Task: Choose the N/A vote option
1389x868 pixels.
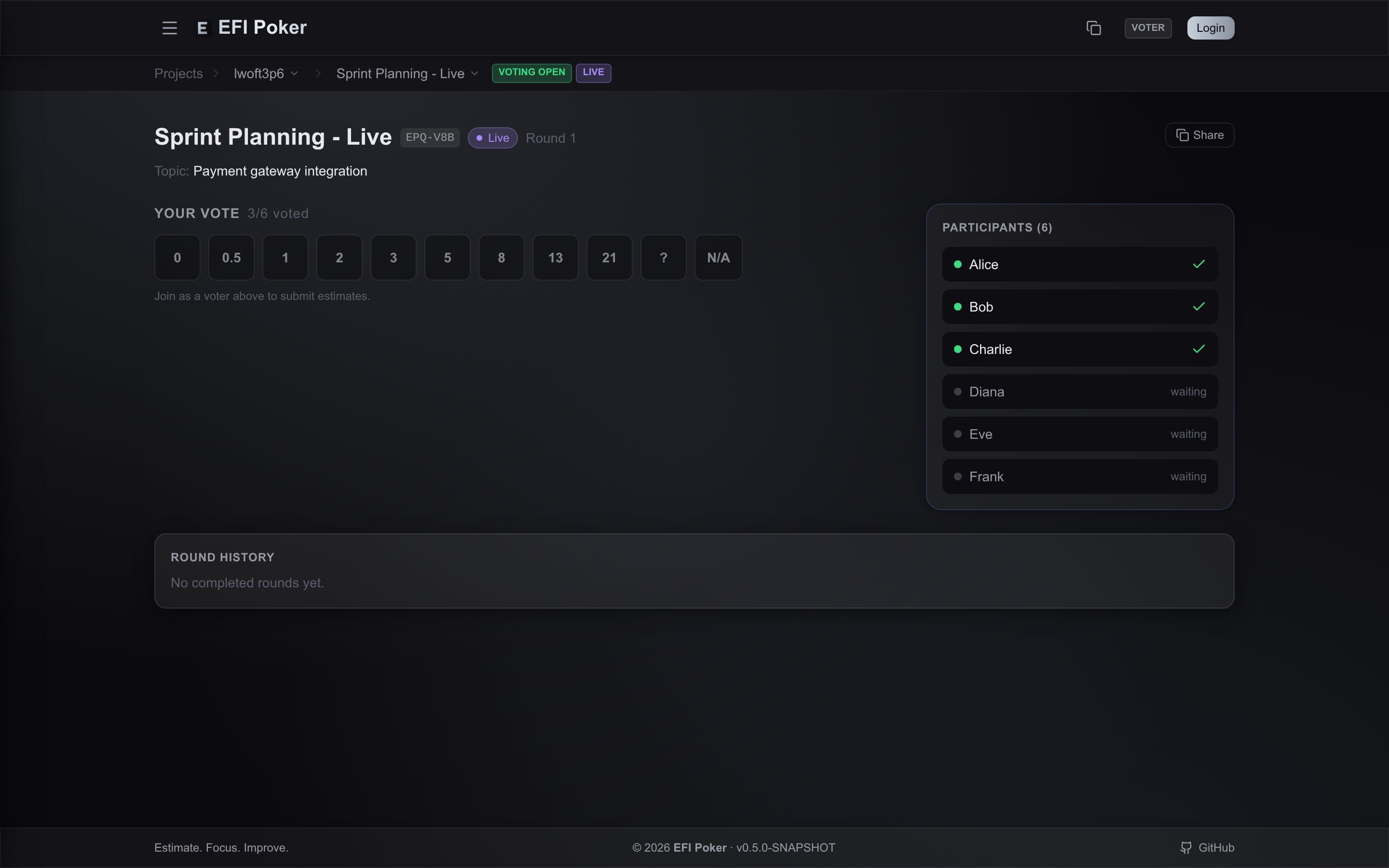Action: (x=718, y=257)
